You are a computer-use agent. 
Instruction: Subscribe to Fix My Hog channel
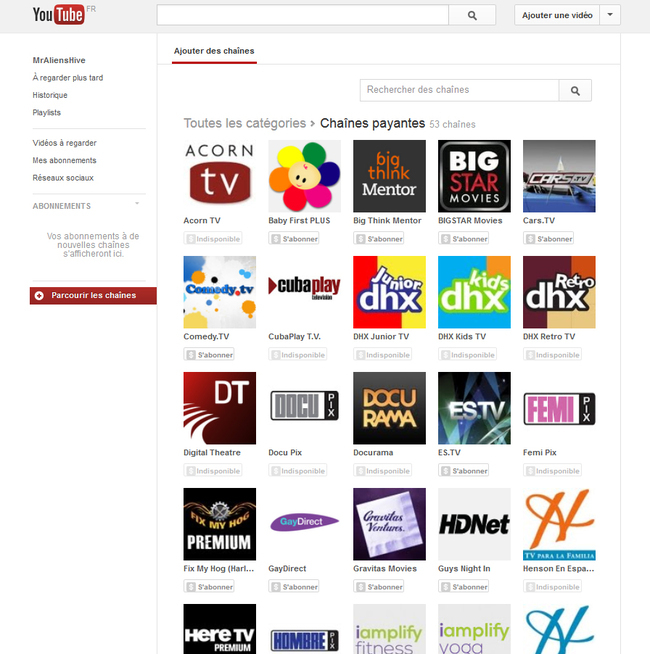click(209, 587)
